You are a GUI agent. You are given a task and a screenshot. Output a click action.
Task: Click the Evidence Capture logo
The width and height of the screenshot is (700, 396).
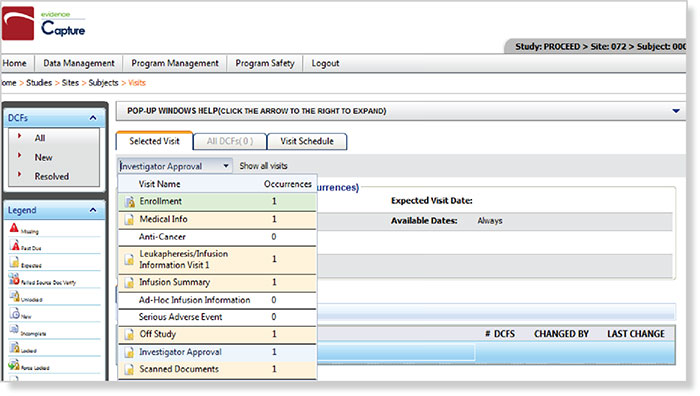click(x=43, y=23)
